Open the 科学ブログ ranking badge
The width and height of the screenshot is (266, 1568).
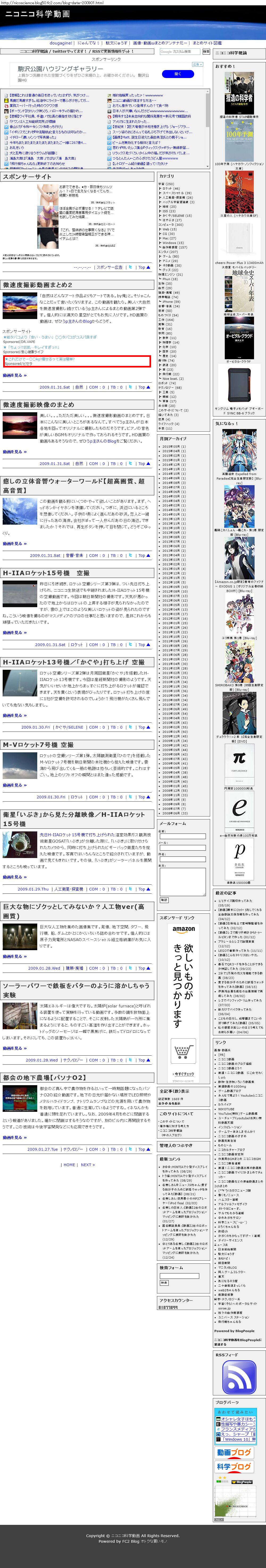pyautogui.click(x=234, y=1467)
